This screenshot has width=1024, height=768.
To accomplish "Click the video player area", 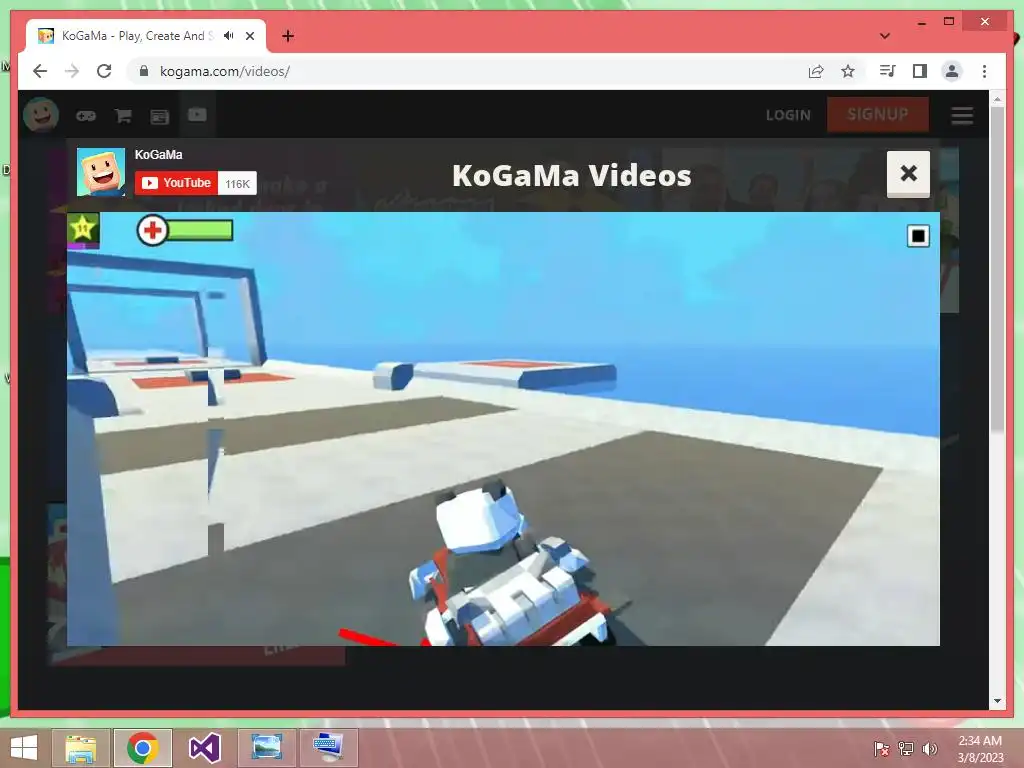I will (503, 428).
